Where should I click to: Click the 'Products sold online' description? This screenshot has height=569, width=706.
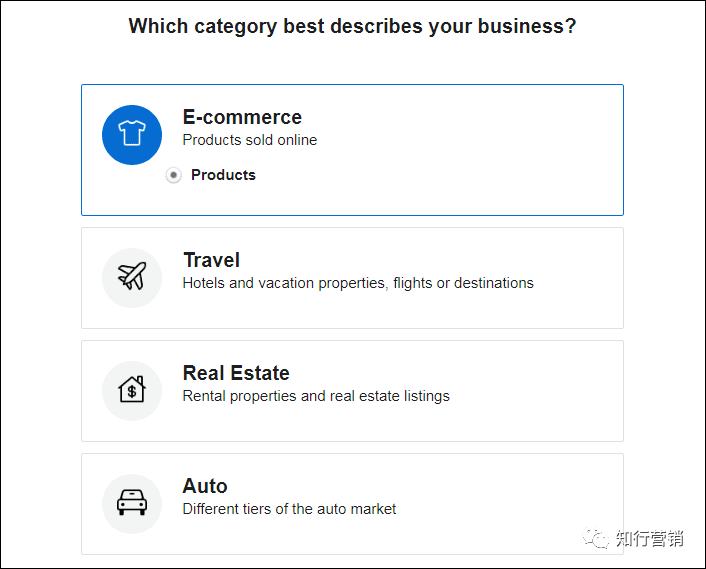coord(250,140)
